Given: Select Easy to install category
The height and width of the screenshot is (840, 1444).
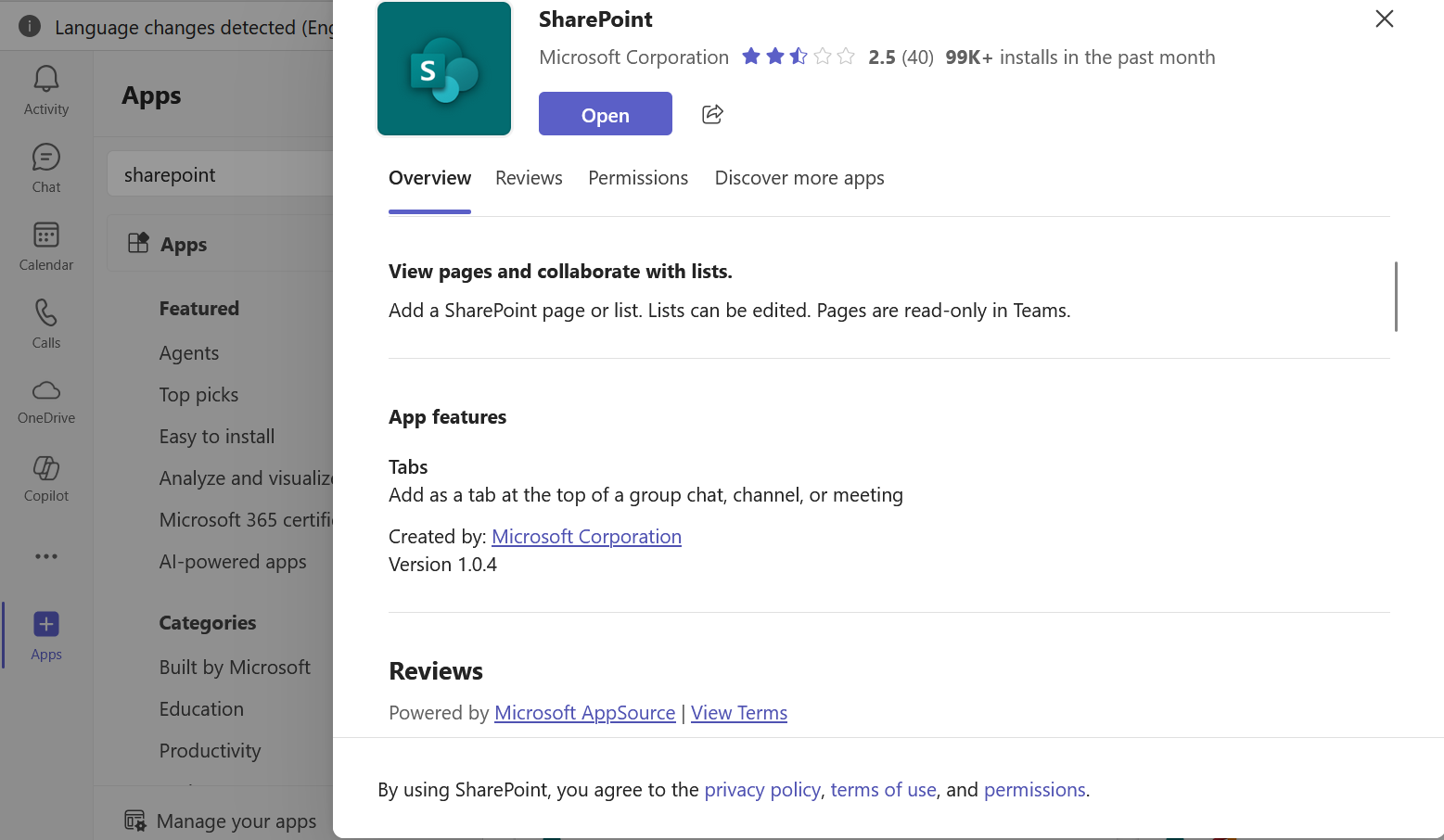Looking at the screenshot, I should pos(217,437).
